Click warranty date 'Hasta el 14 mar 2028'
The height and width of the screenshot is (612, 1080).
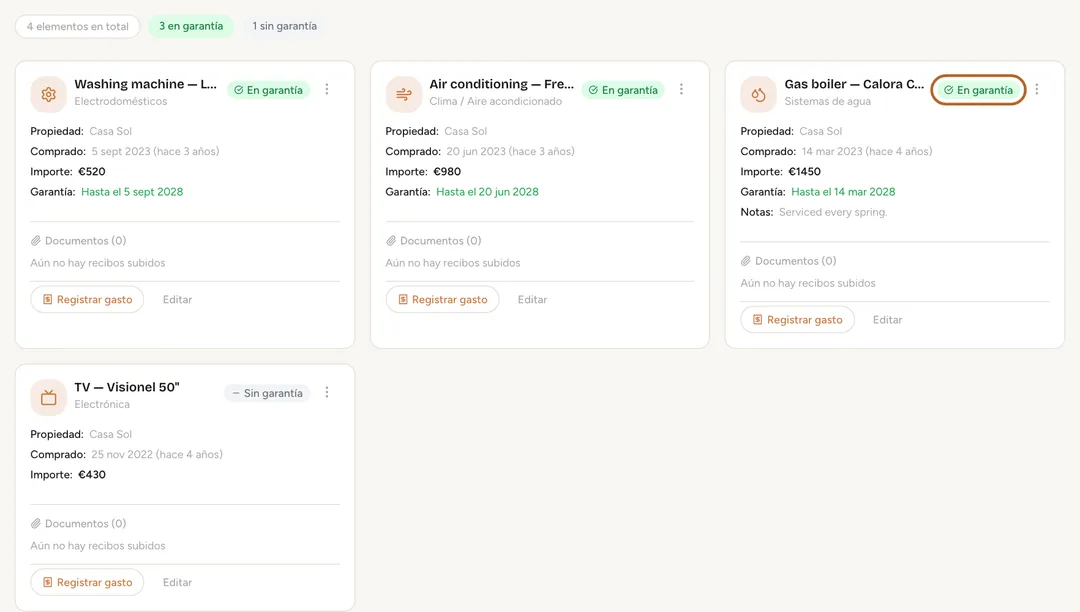coord(843,192)
